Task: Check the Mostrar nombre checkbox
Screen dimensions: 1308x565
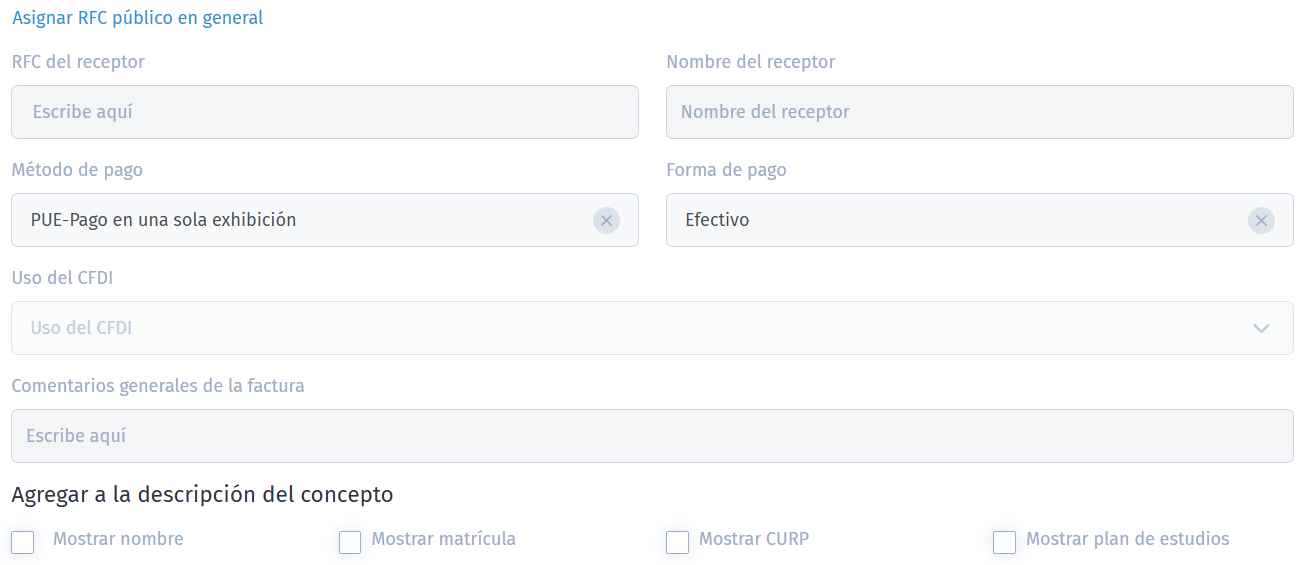Action: click(x=23, y=542)
